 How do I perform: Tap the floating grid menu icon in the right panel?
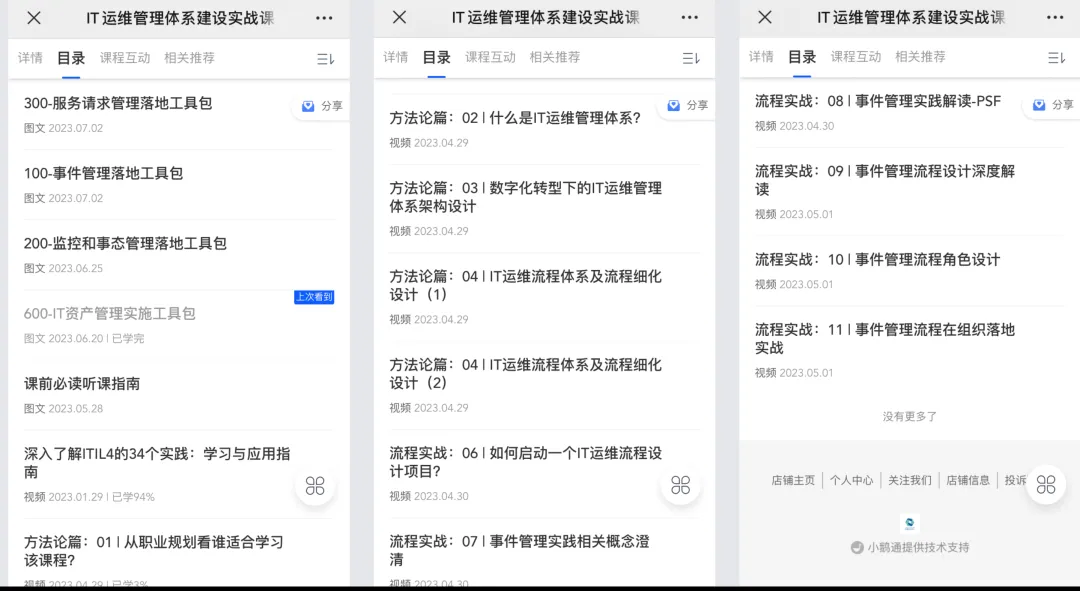(1046, 485)
